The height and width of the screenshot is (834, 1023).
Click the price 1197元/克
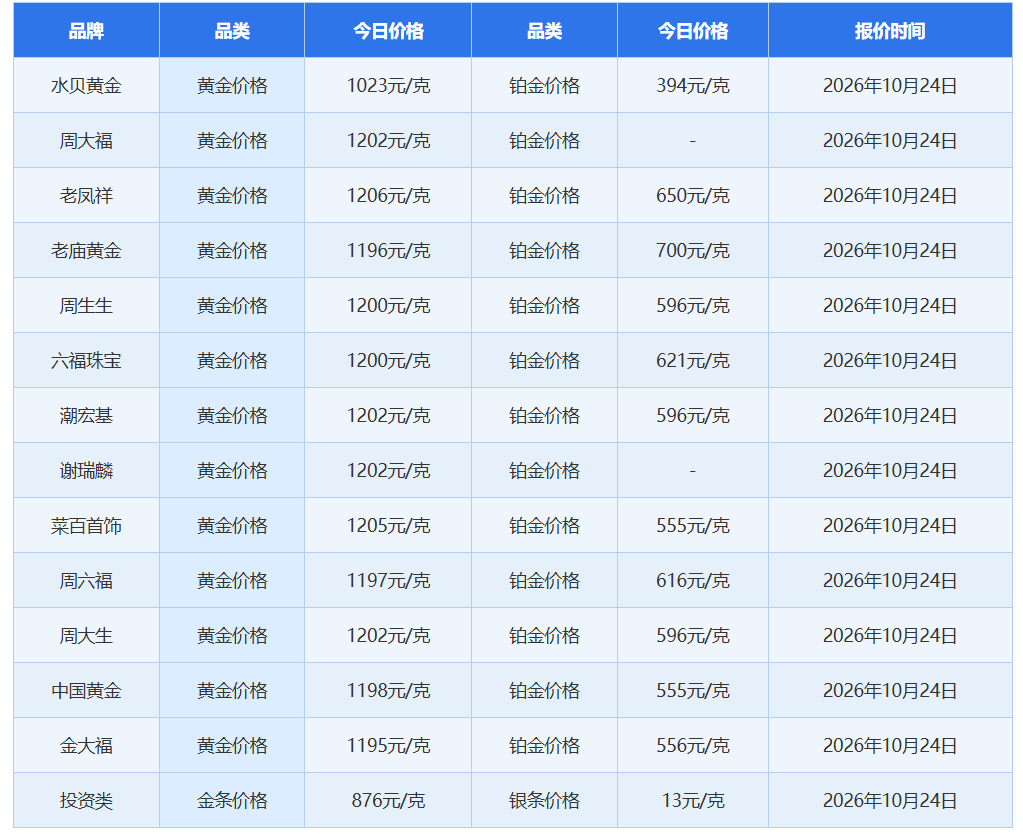click(388, 581)
